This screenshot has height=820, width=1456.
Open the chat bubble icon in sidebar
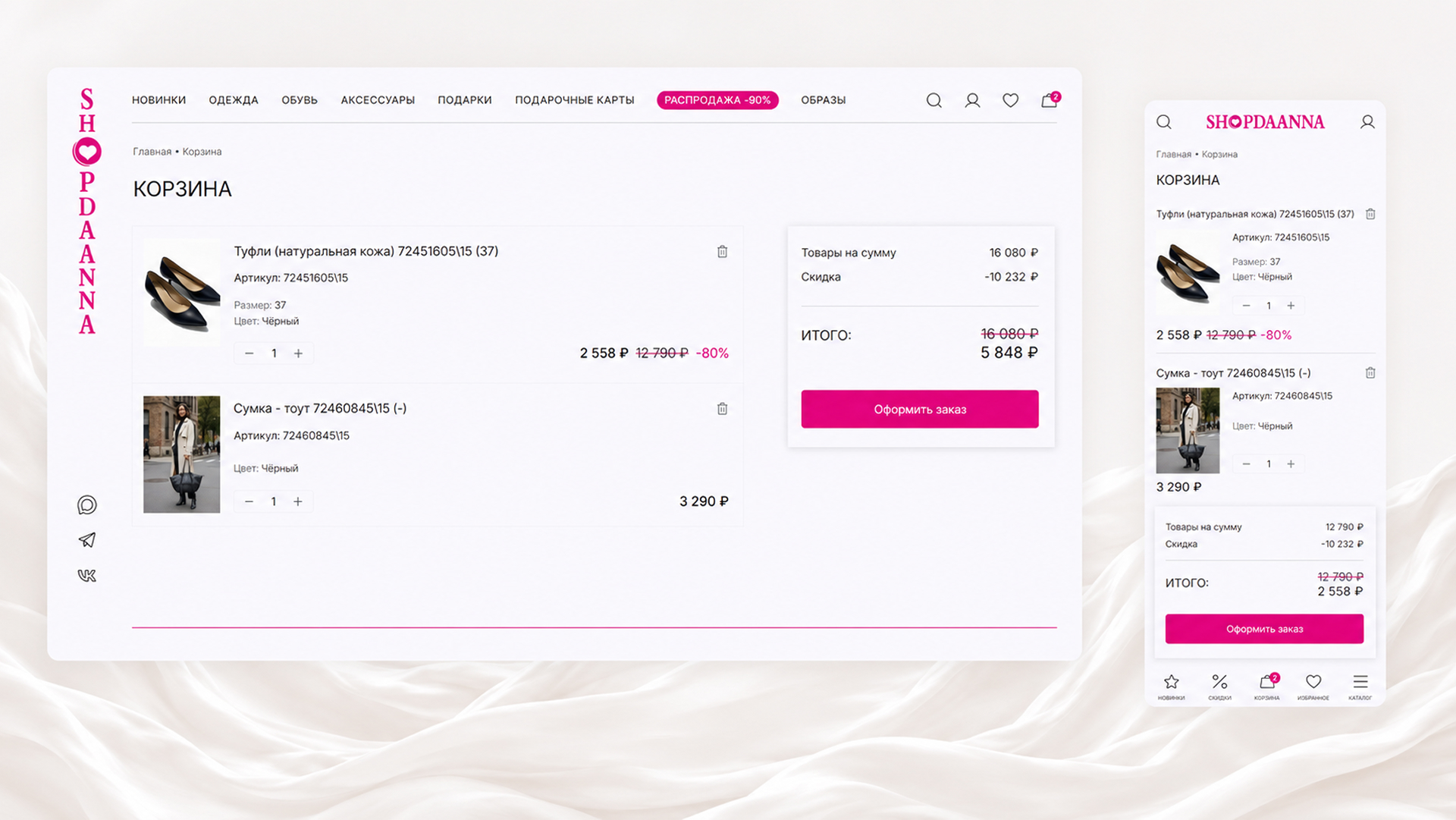(x=87, y=505)
